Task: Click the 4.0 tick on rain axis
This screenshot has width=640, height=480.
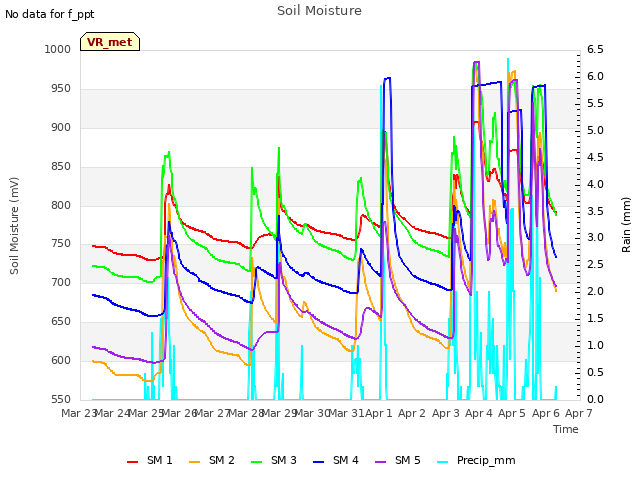Action: coord(595,184)
